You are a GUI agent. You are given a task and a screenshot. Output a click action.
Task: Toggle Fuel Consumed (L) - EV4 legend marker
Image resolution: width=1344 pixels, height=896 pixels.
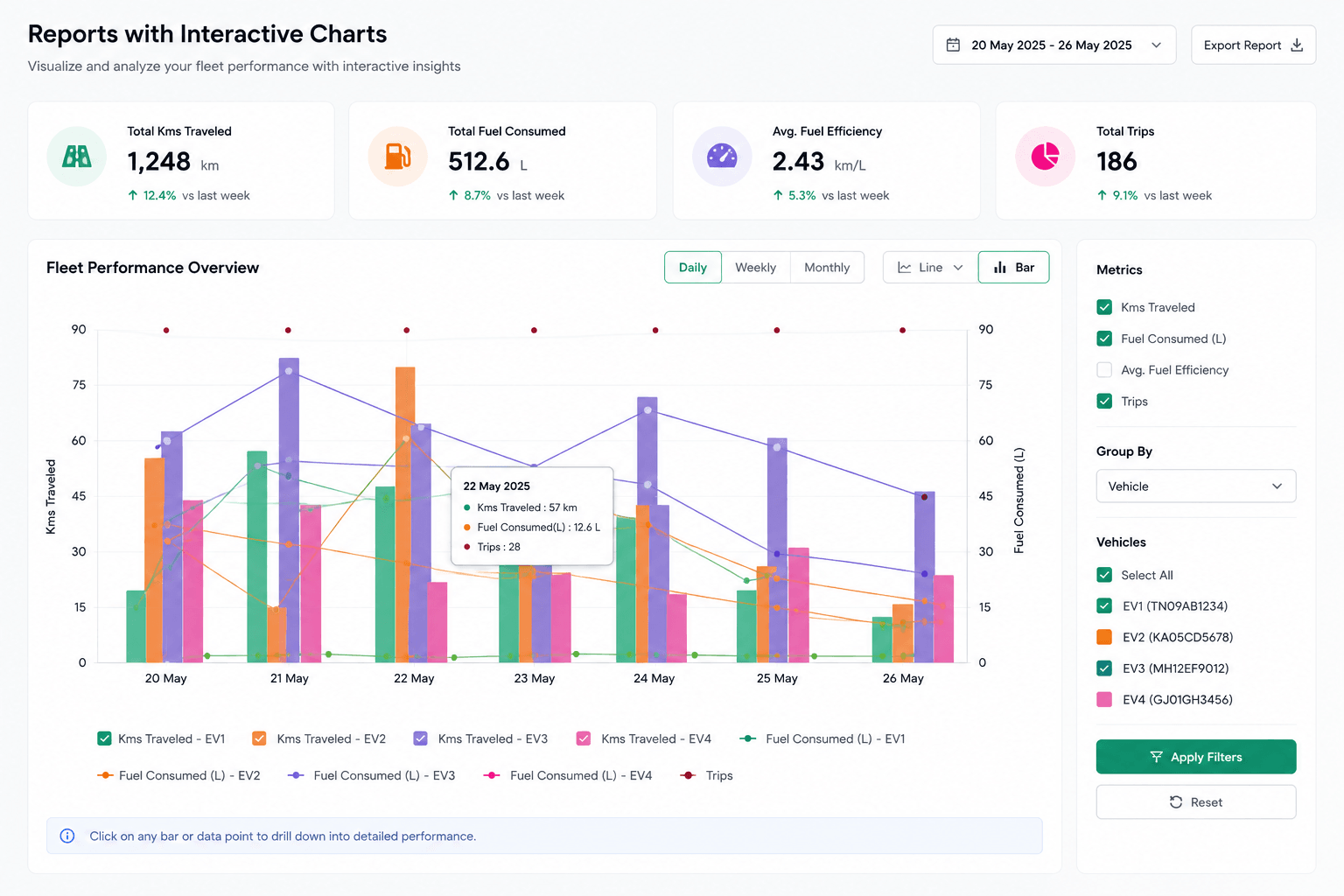point(492,775)
